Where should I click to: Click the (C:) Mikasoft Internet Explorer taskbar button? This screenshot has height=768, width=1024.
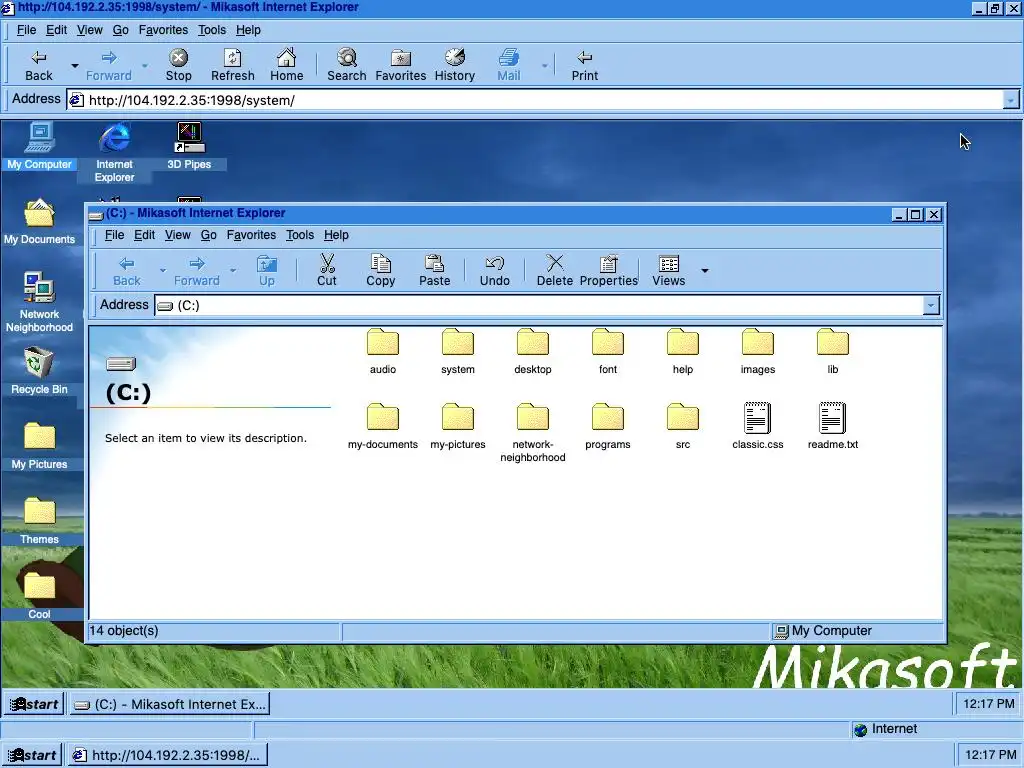[x=169, y=704]
